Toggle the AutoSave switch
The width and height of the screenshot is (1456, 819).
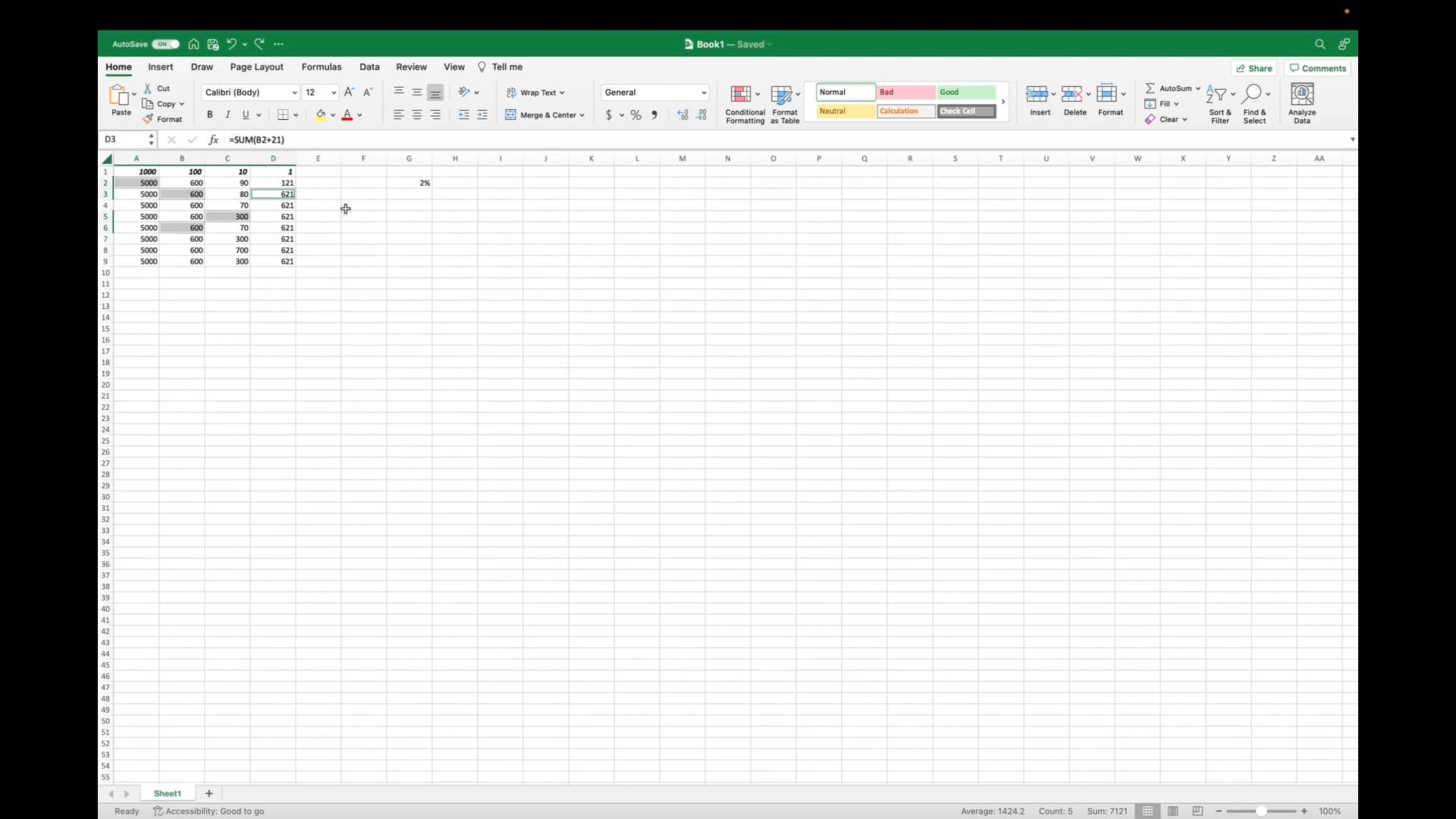tap(165, 44)
